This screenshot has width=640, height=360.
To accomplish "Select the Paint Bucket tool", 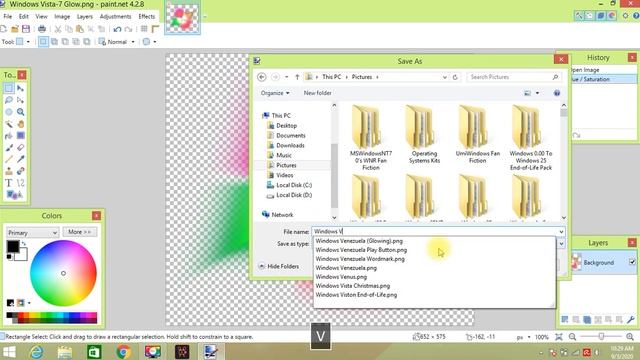I will coord(9,136).
